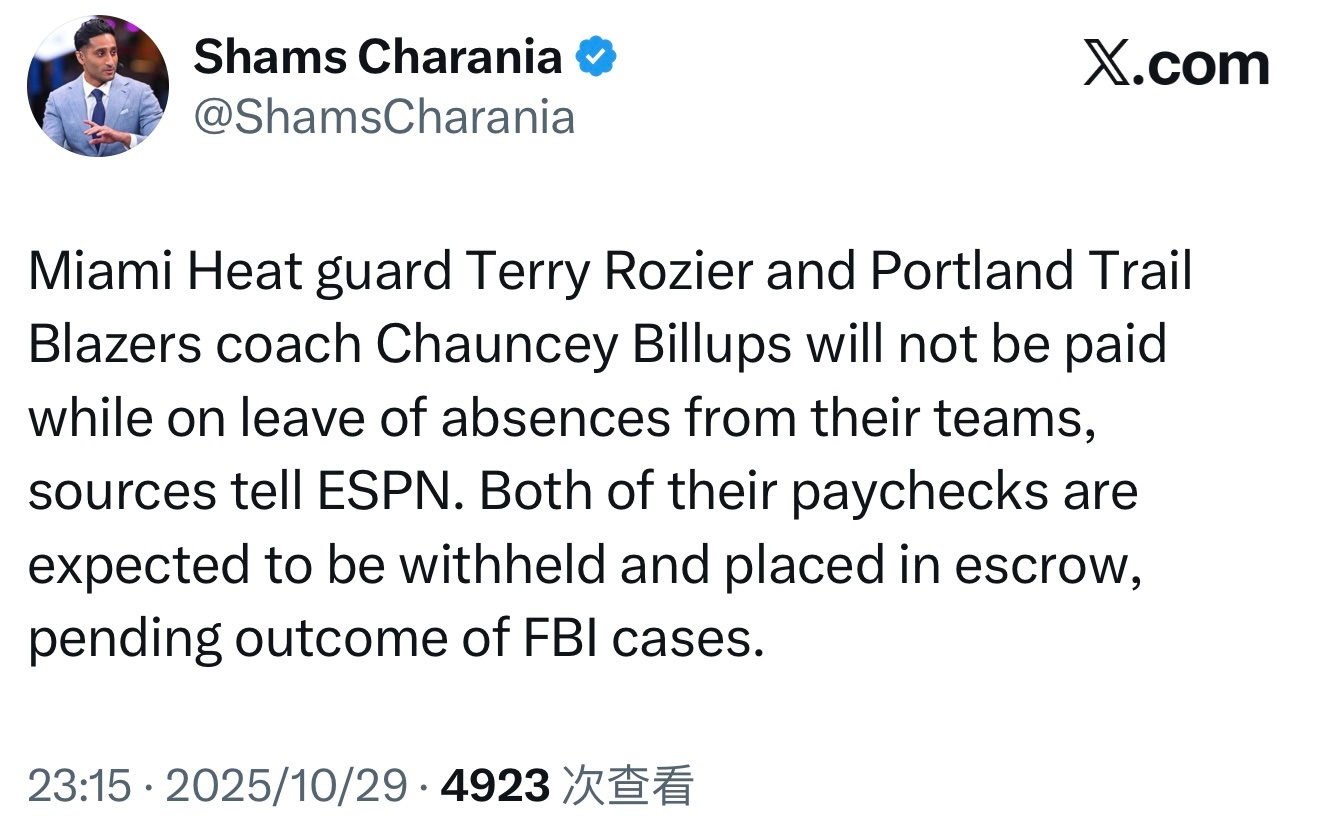Image resolution: width=1320 pixels, height=820 pixels.
Task: Click the X.com text at top right
Action: 1176,66
